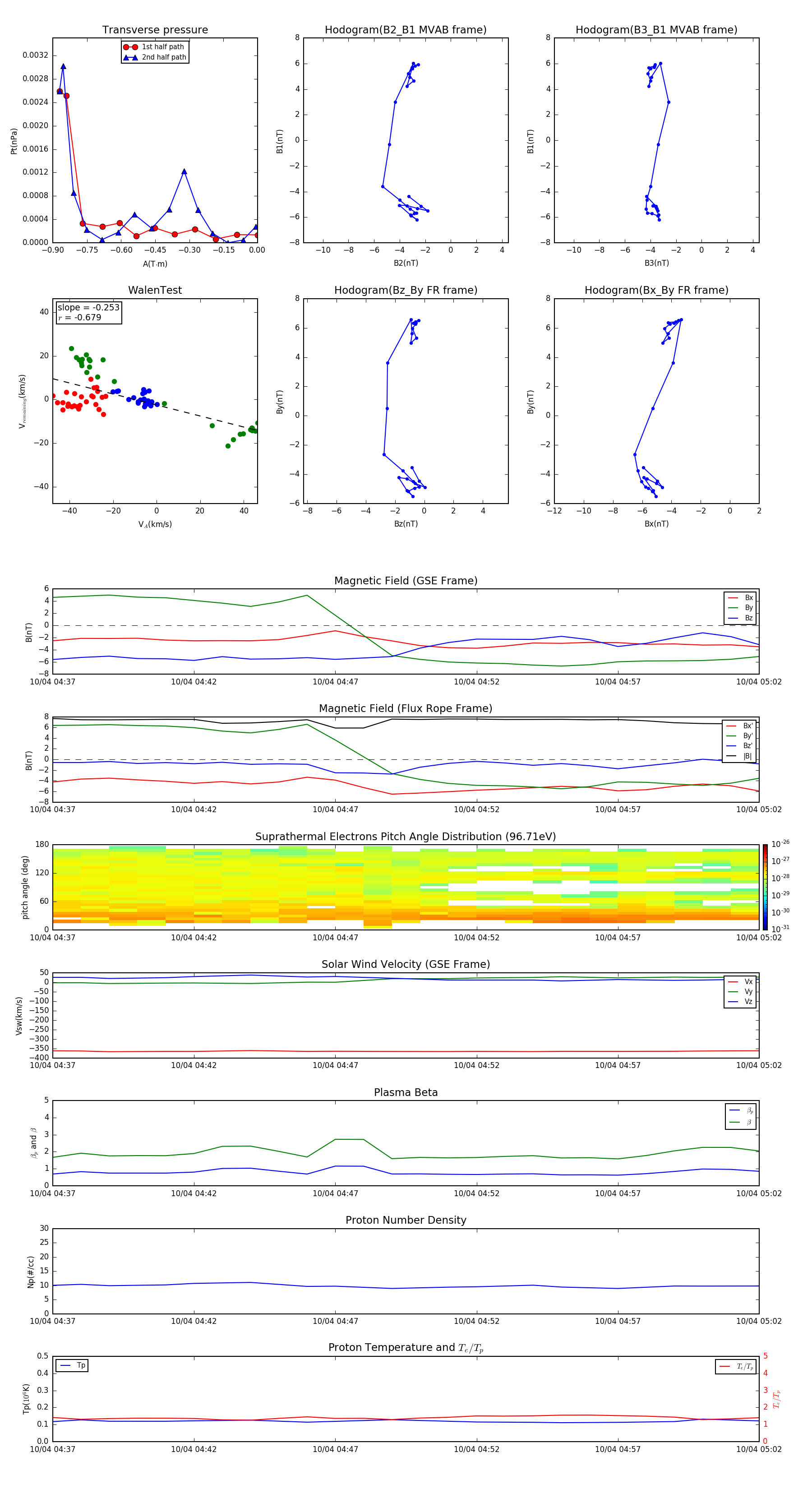Click the peak triangle marker near -0.30 in Transverse pressure

[184, 171]
